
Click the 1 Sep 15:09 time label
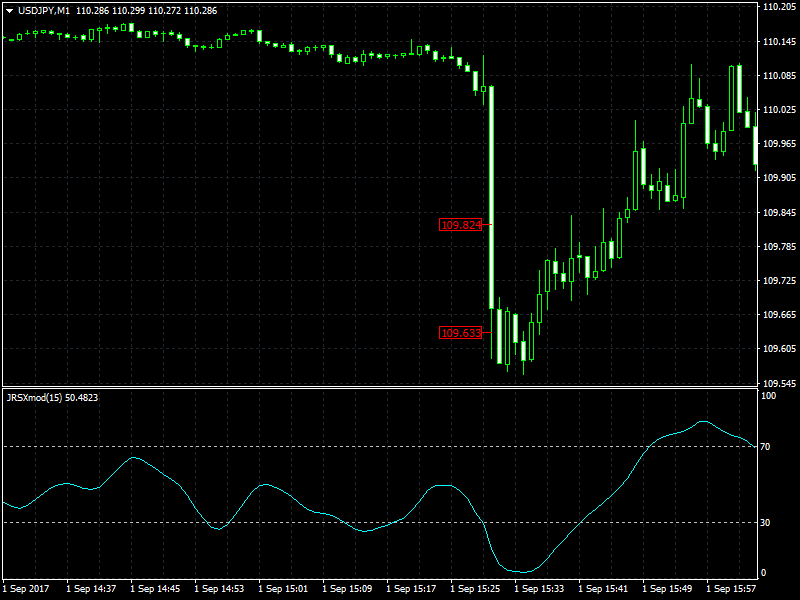pyautogui.click(x=347, y=589)
